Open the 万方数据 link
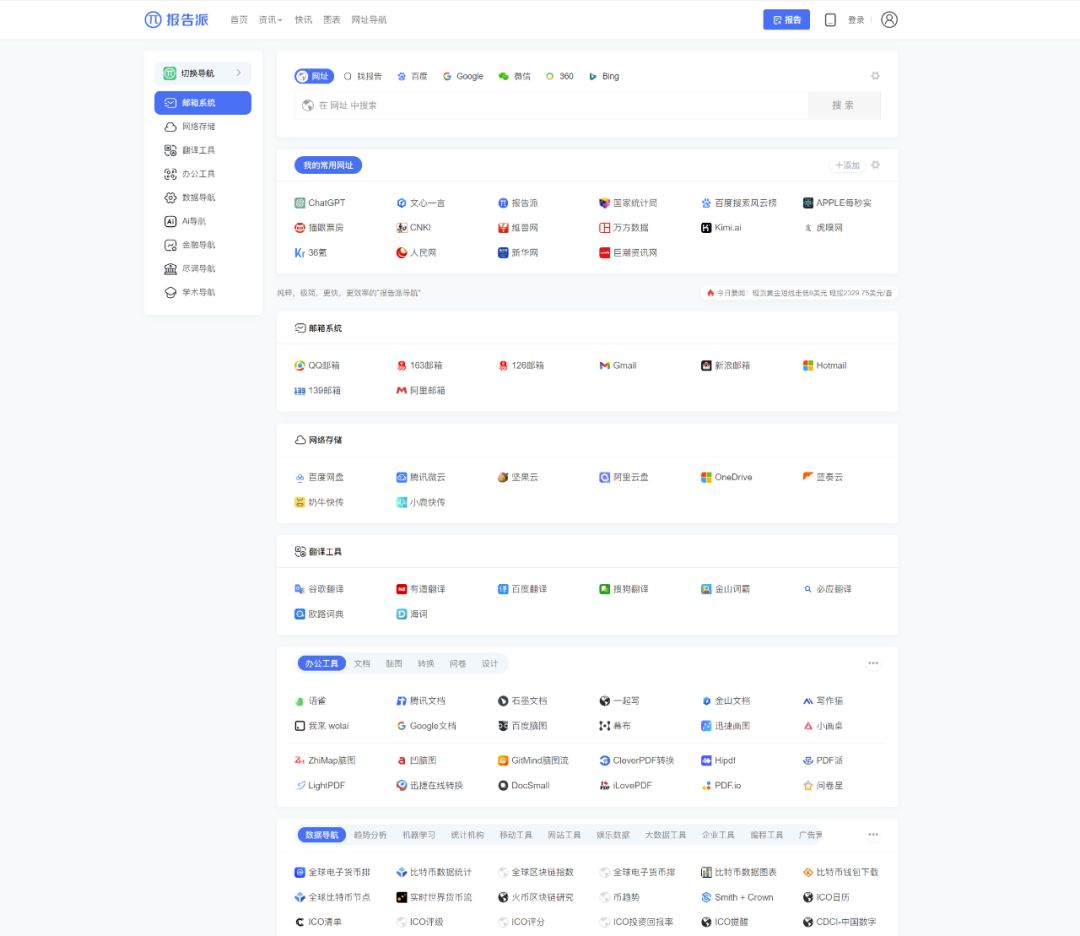This screenshot has width=1080, height=936. [624, 228]
